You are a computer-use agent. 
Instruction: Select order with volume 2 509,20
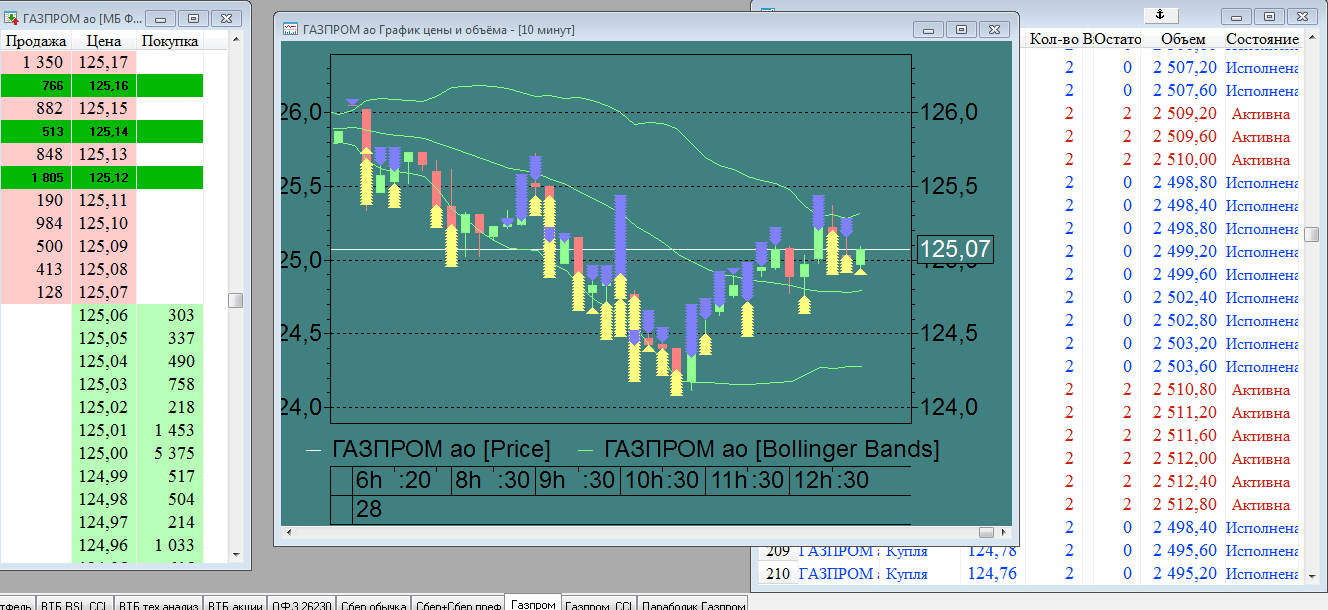click(x=1184, y=113)
